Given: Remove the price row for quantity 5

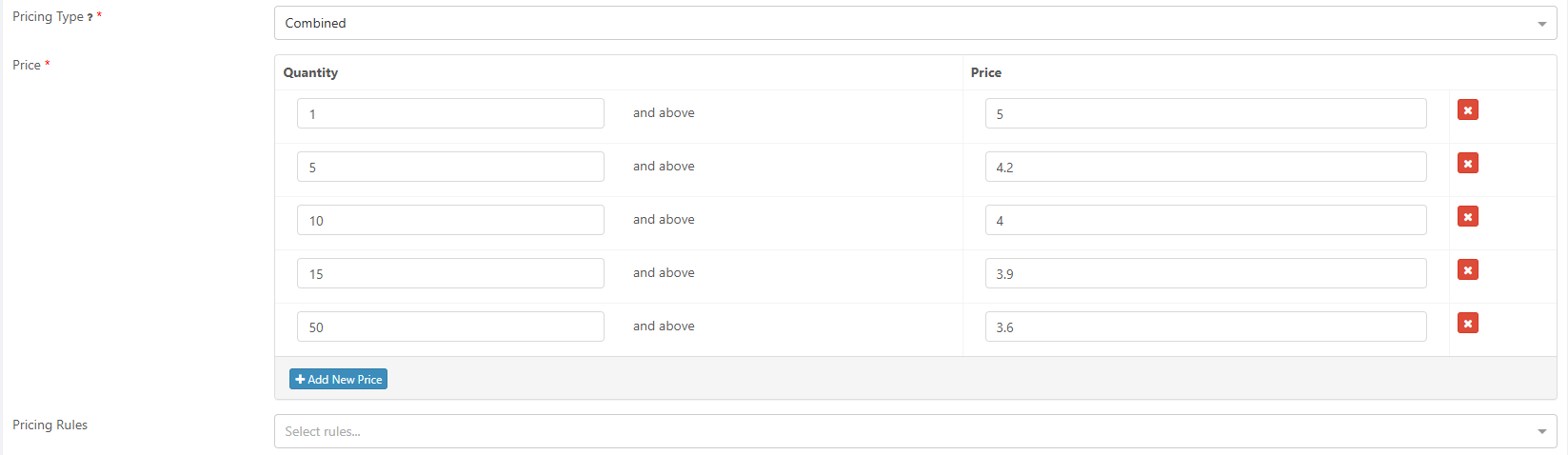Looking at the screenshot, I should [1467, 164].
